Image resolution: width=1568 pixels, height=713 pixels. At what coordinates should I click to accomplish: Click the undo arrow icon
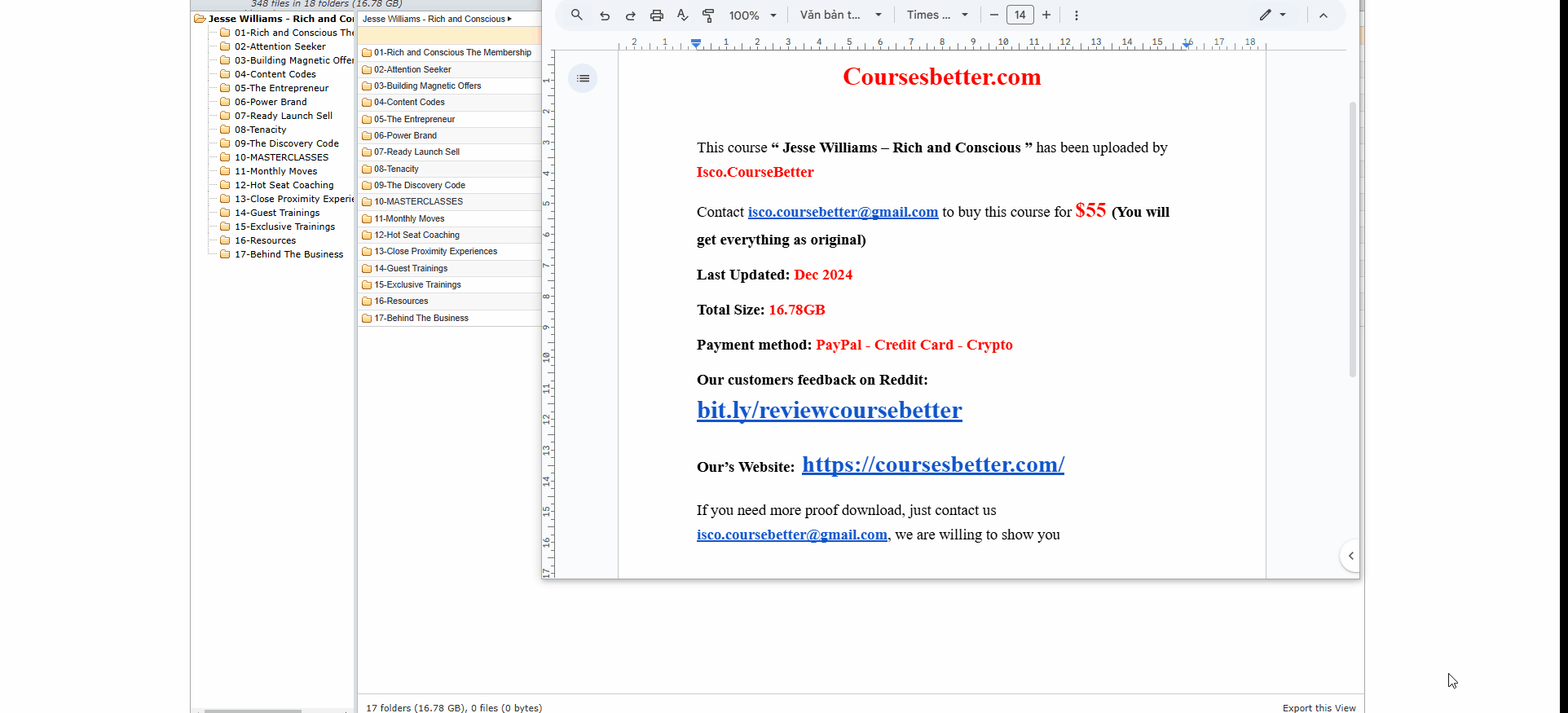tap(605, 15)
